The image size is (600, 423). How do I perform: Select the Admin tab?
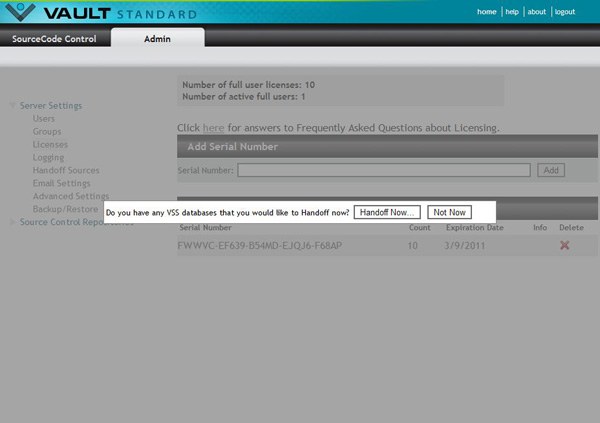(x=157, y=39)
